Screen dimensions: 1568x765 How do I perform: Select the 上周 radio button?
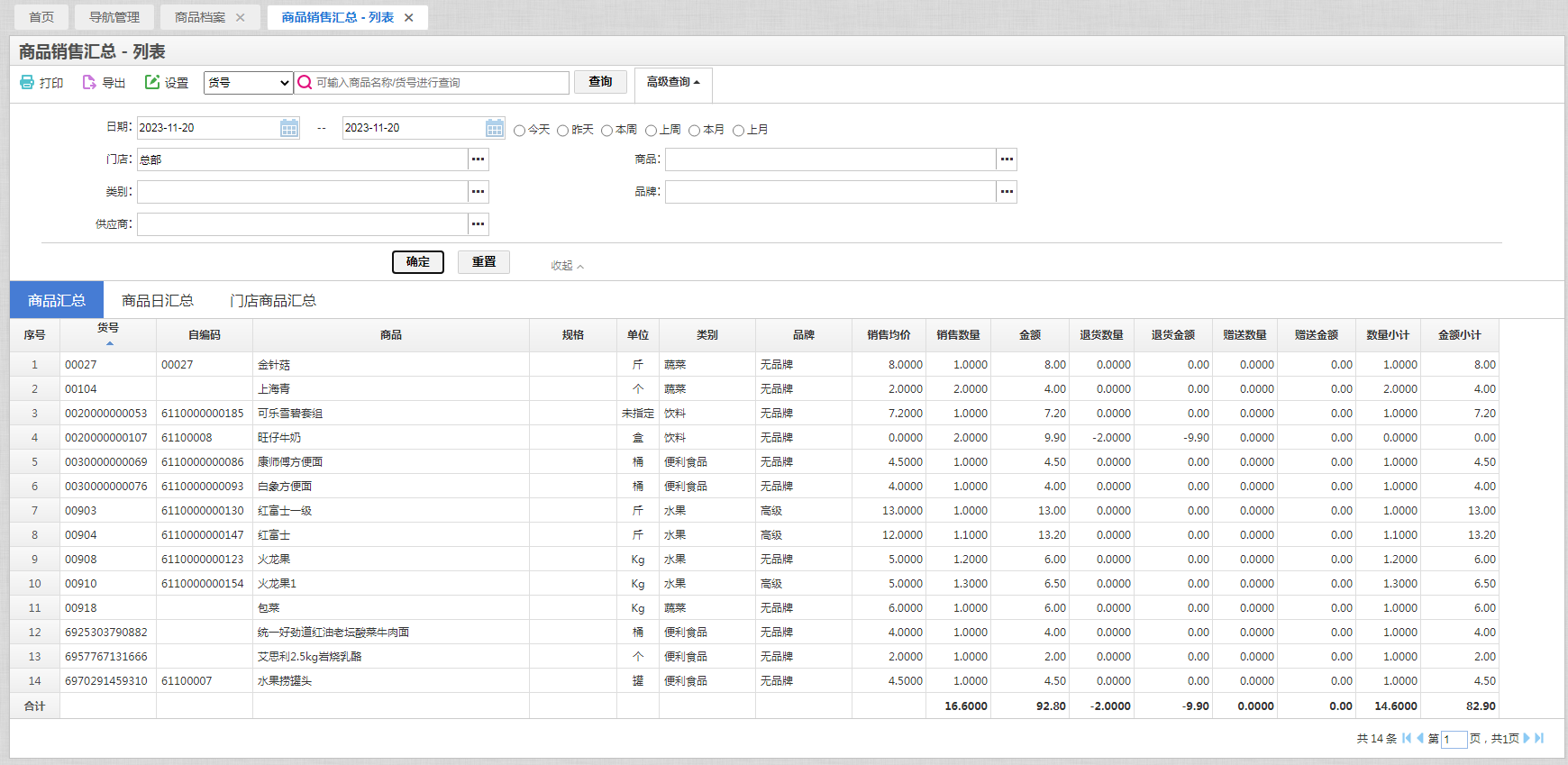(x=651, y=131)
